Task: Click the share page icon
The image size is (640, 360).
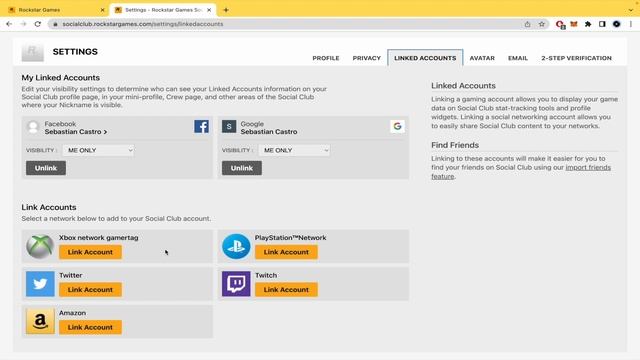Action: click(527, 24)
